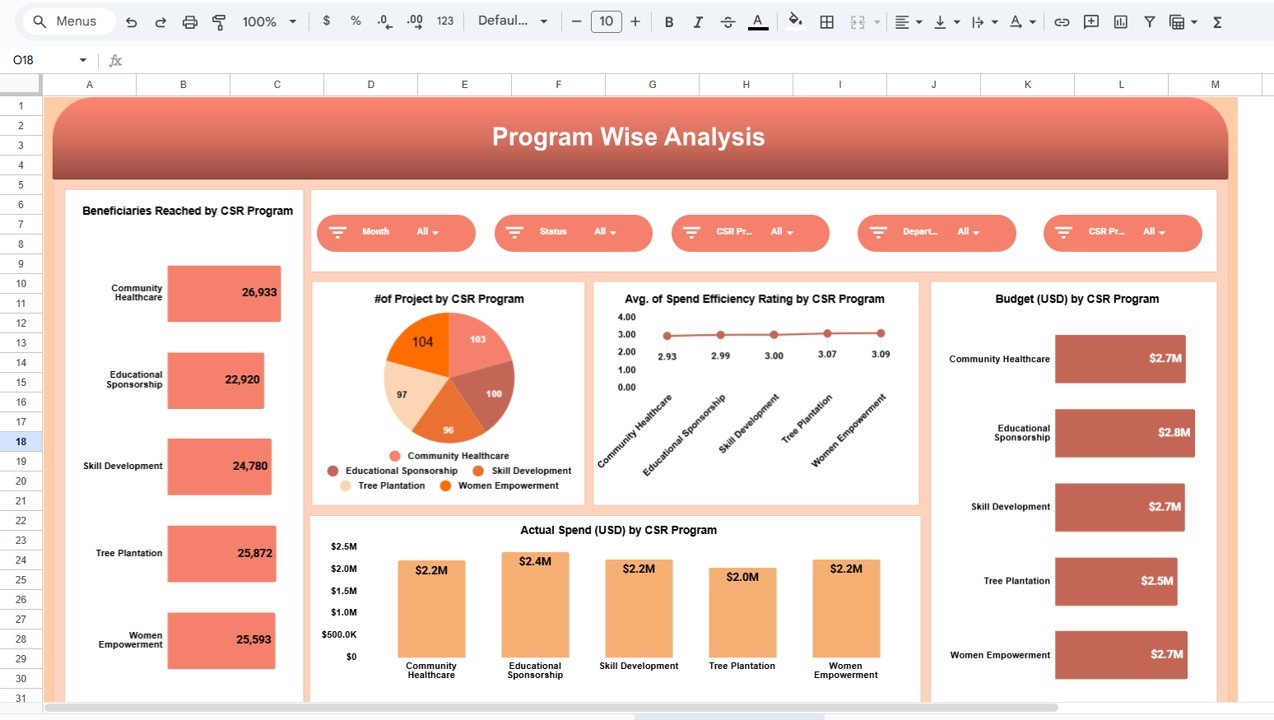Click the borders grid icon
The height and width of the screenshot is (720, 1274).
pos(827,21)
